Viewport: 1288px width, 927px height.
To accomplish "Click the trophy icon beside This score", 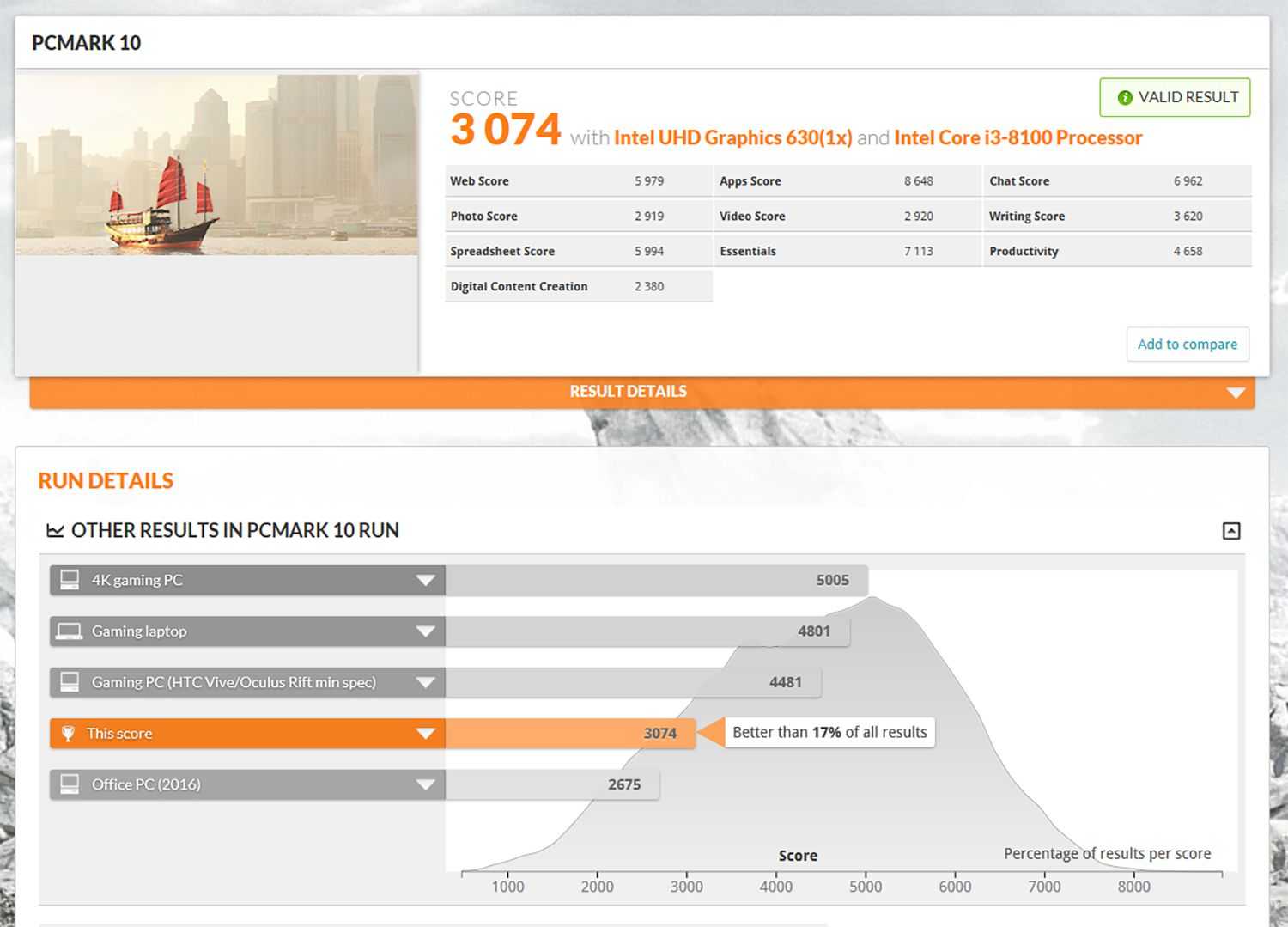I will pyautogui.click(x=68, y=734).
